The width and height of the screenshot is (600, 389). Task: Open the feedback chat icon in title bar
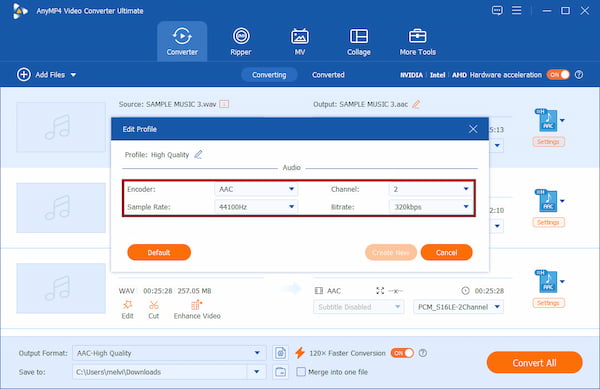pos(497,10)
